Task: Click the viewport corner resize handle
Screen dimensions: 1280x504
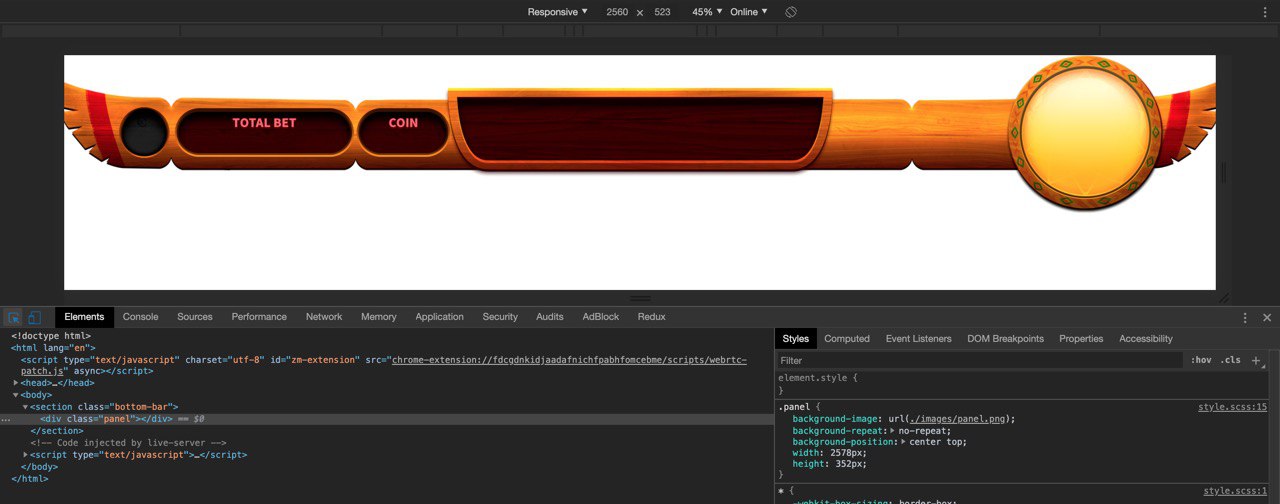Action: [x=1224, y=298]
